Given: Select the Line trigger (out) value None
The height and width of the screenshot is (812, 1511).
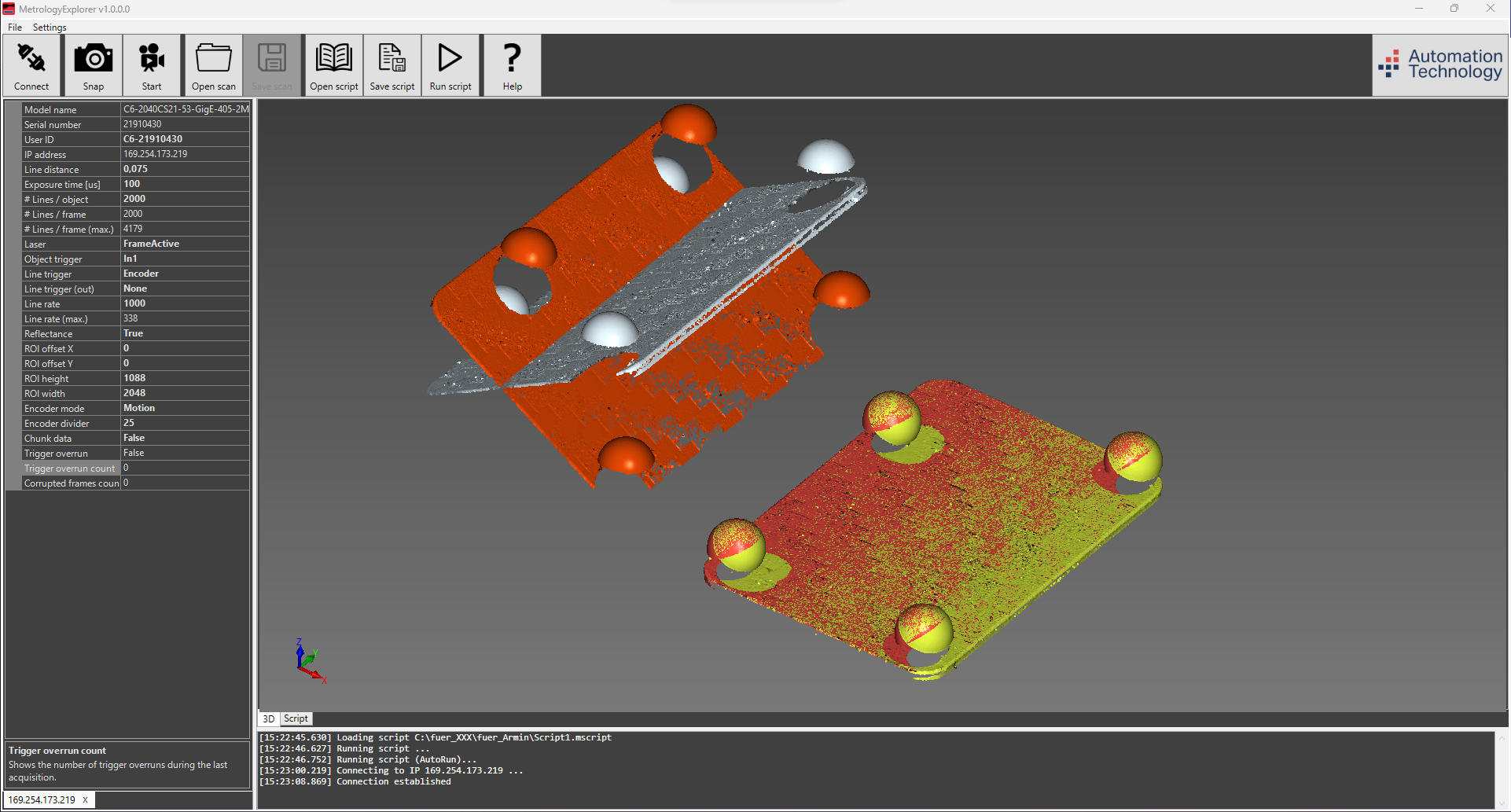Looking at the screenshot, I should [x=186, y=288].
